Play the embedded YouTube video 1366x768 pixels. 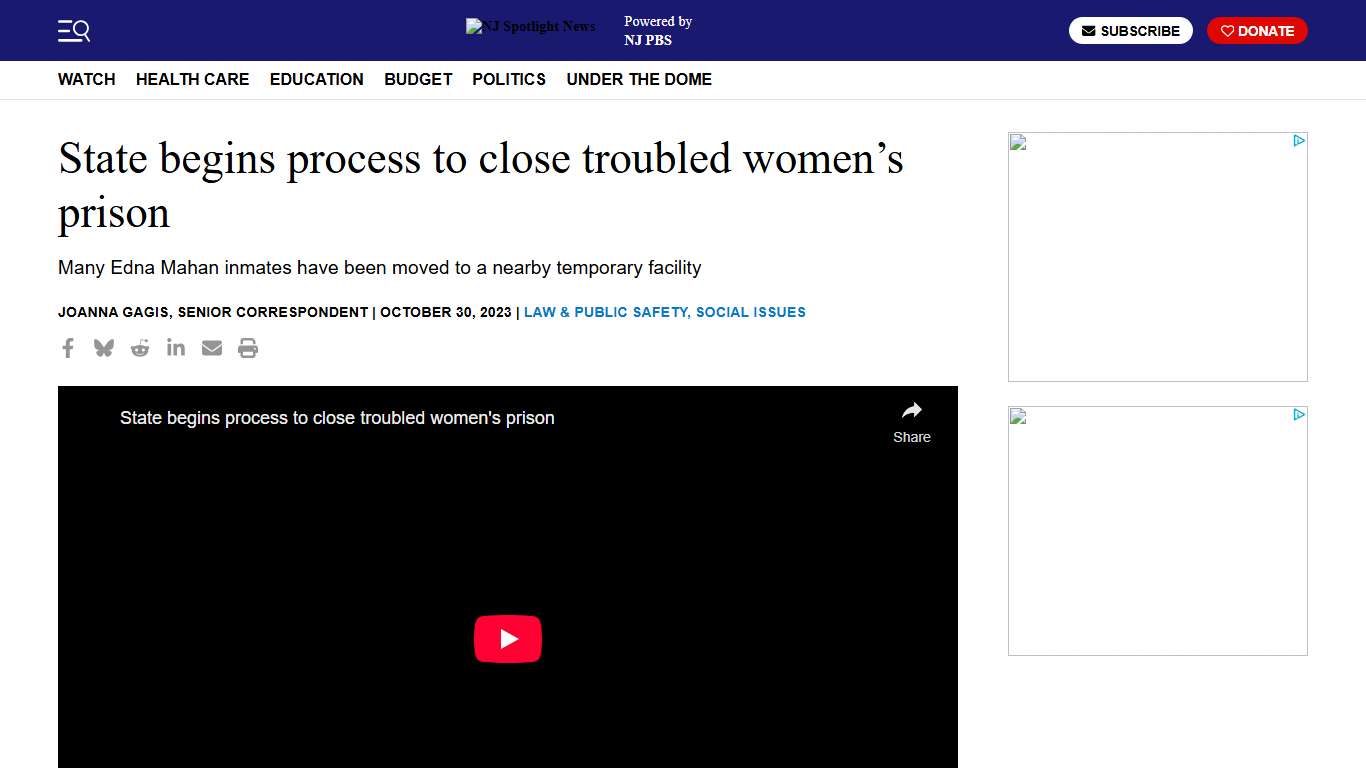pos(508,639)
